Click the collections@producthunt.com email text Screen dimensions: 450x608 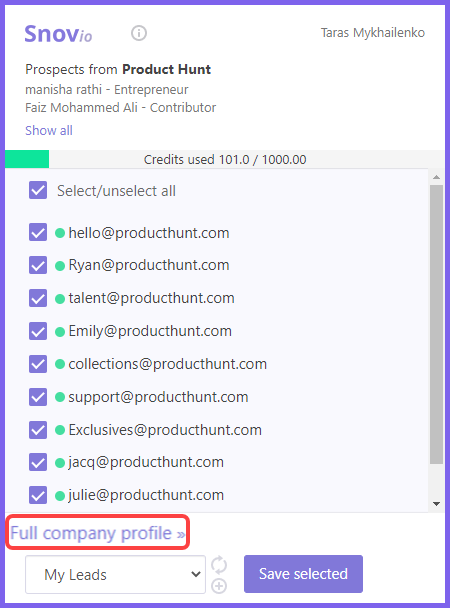[167, 364]
